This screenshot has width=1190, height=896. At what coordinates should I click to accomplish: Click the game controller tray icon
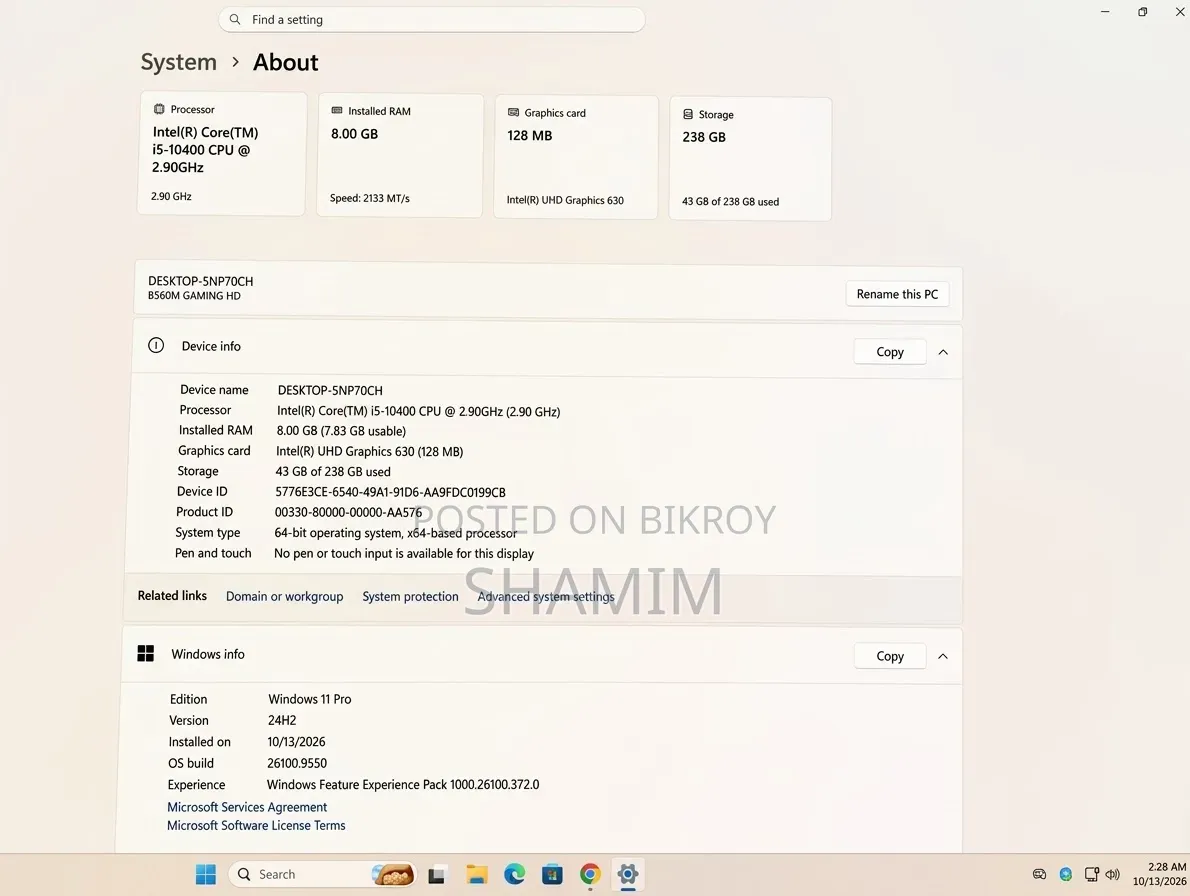click(x=1040, y=875)
